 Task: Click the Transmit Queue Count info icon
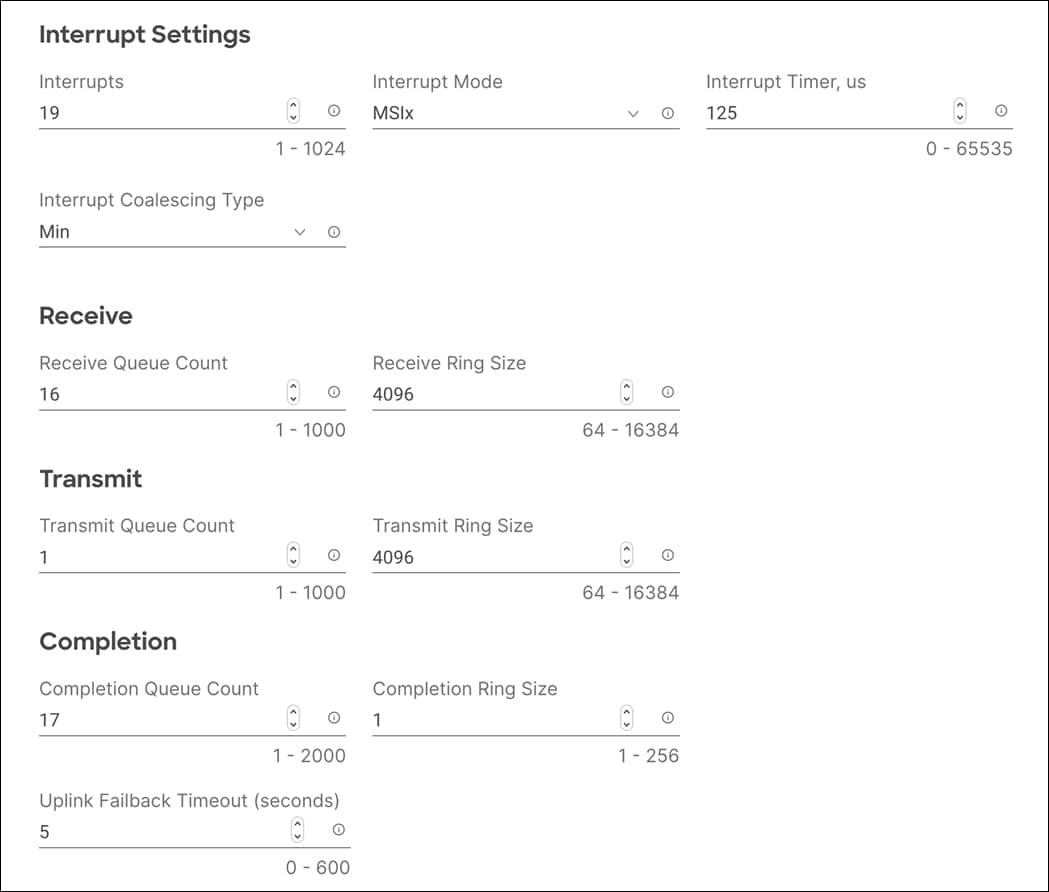pos(334,555)
